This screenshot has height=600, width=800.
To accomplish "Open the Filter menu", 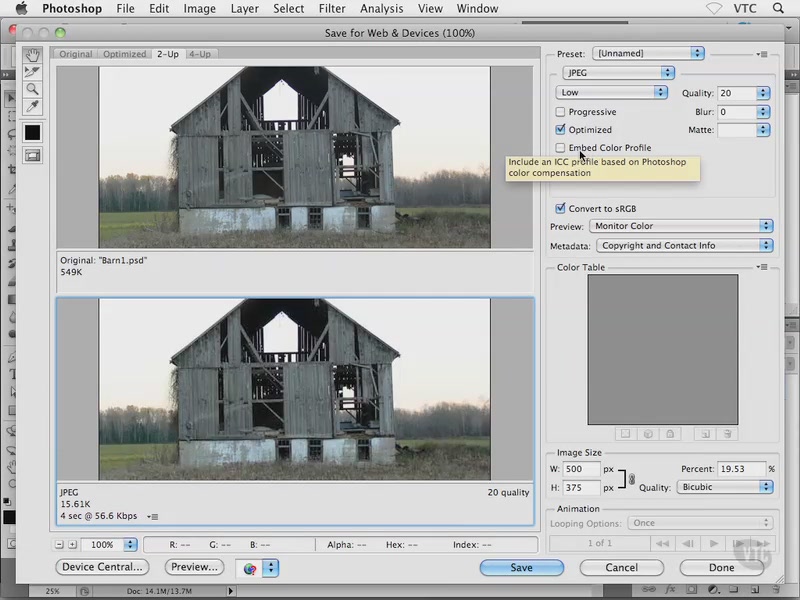I will click(x=332, y=8).
